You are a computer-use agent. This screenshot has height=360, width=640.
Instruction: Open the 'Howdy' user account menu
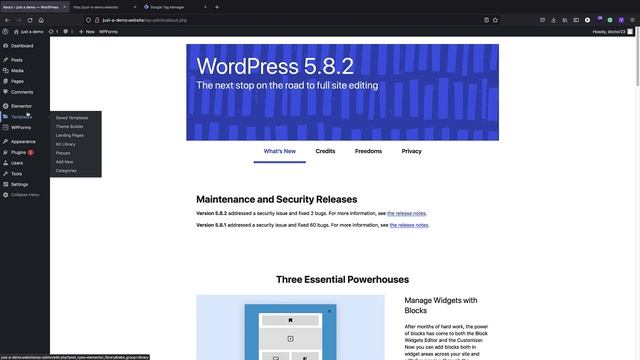[613, 31]
